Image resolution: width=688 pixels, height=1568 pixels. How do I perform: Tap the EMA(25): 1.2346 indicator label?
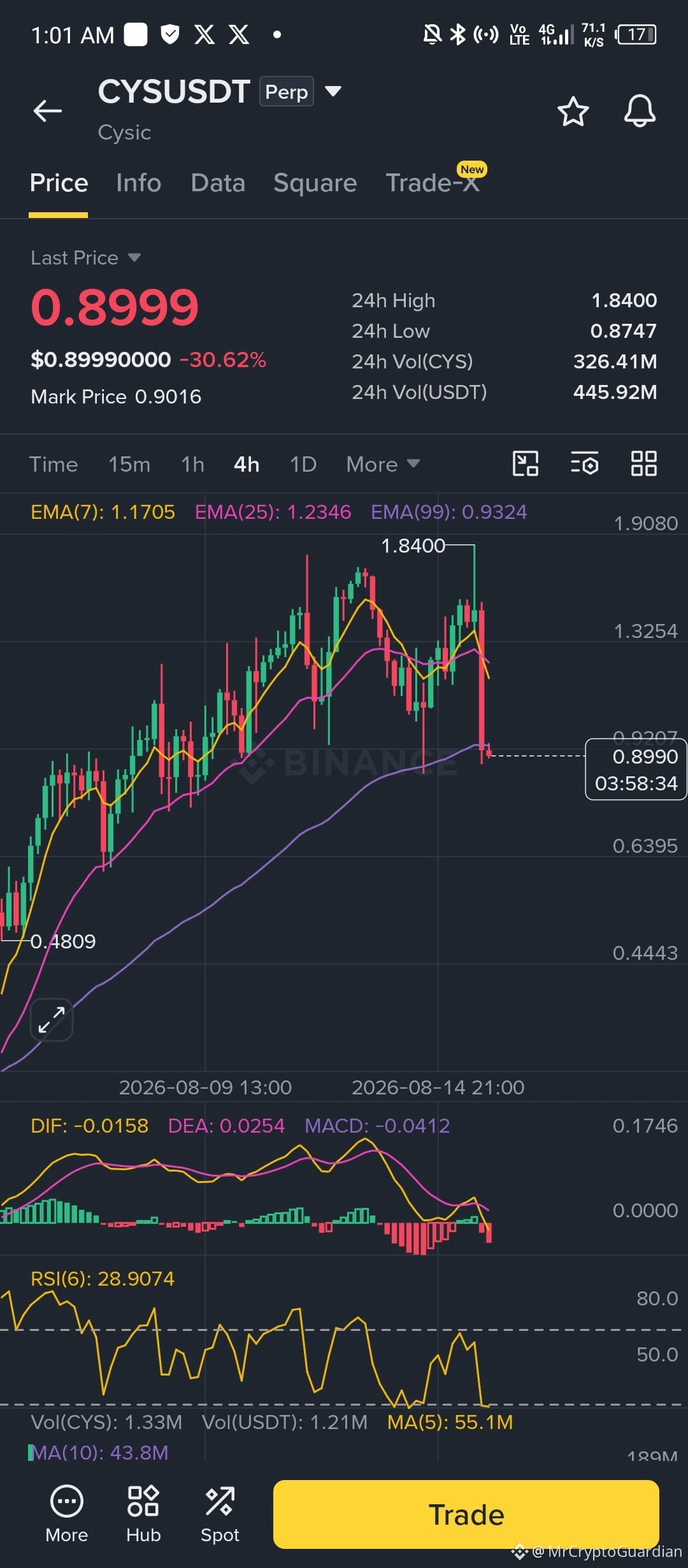click(273, 512)
